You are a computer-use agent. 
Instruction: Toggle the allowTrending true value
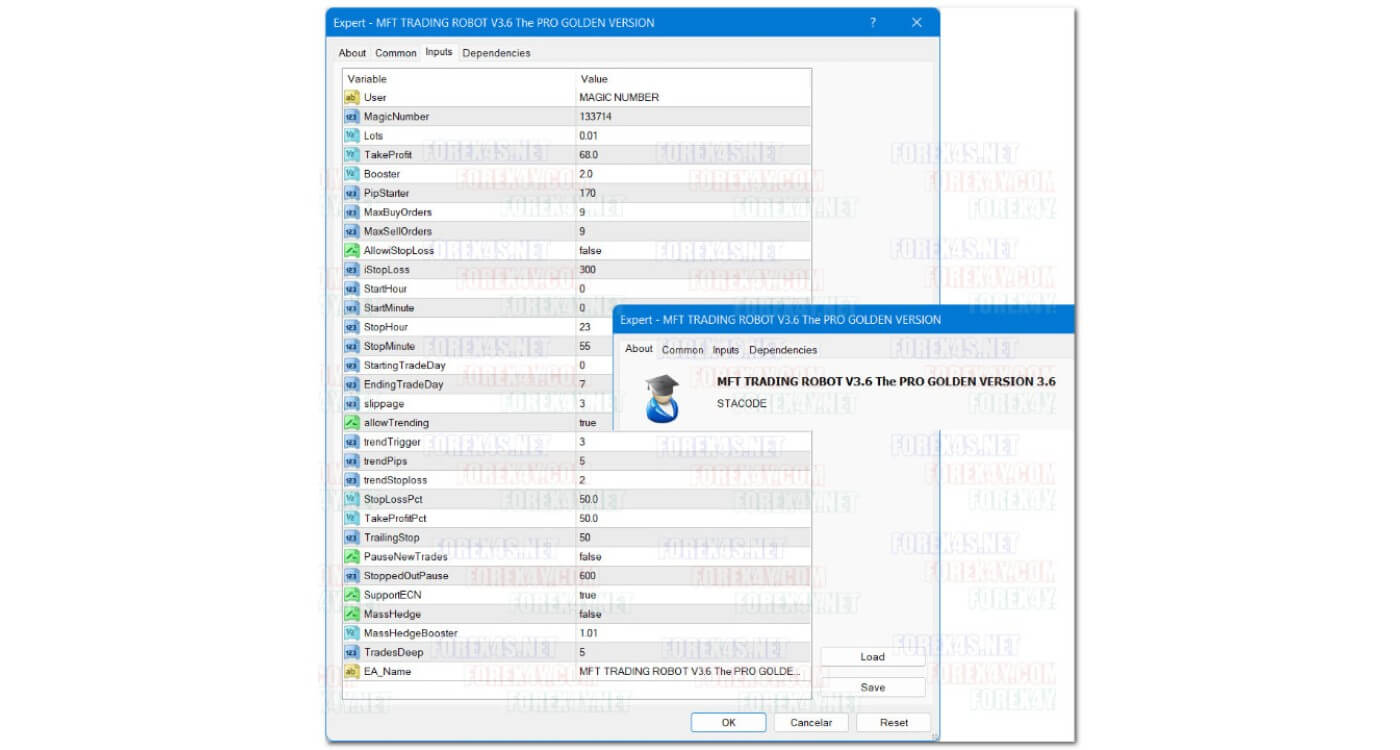click(x=588, y=423)
